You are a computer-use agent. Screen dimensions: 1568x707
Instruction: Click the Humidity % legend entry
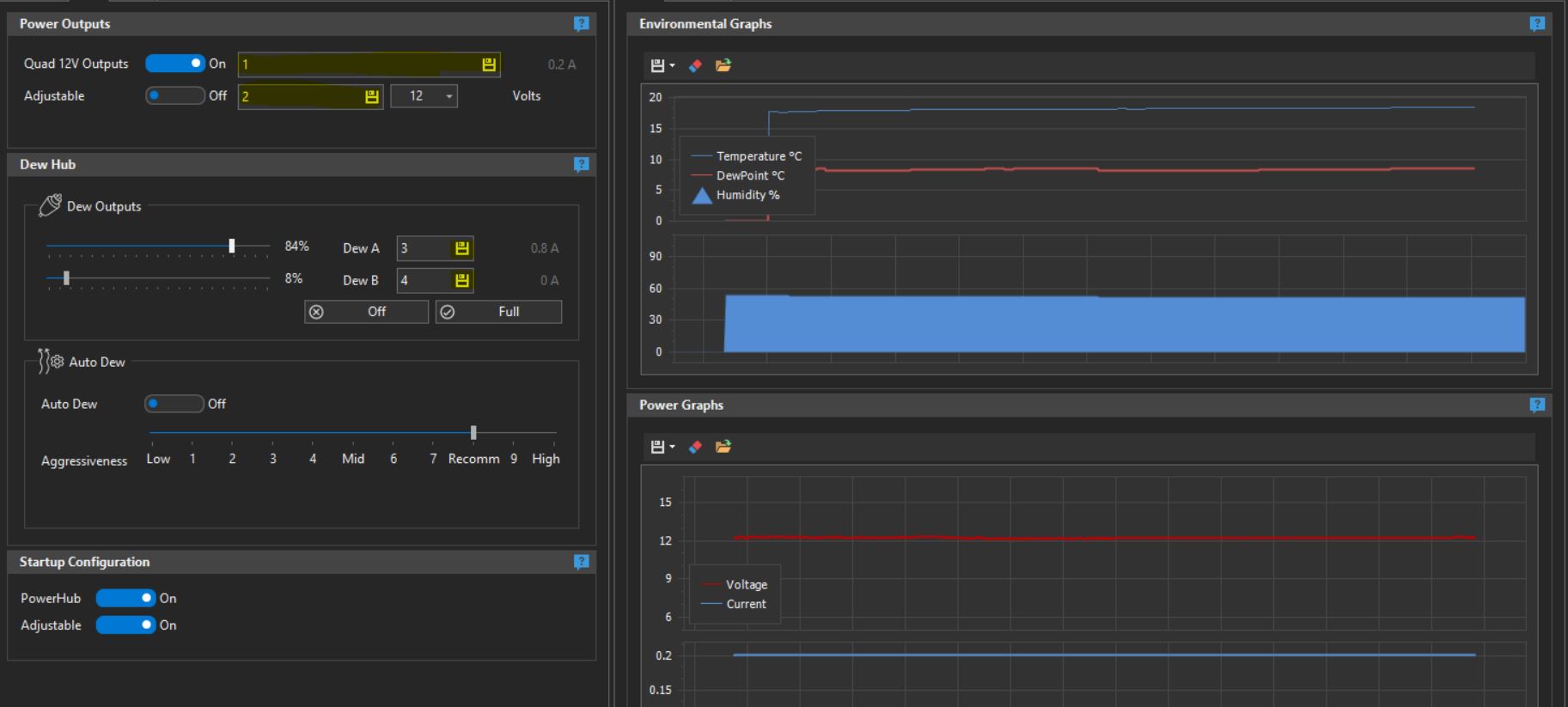[x=735, y=195]
